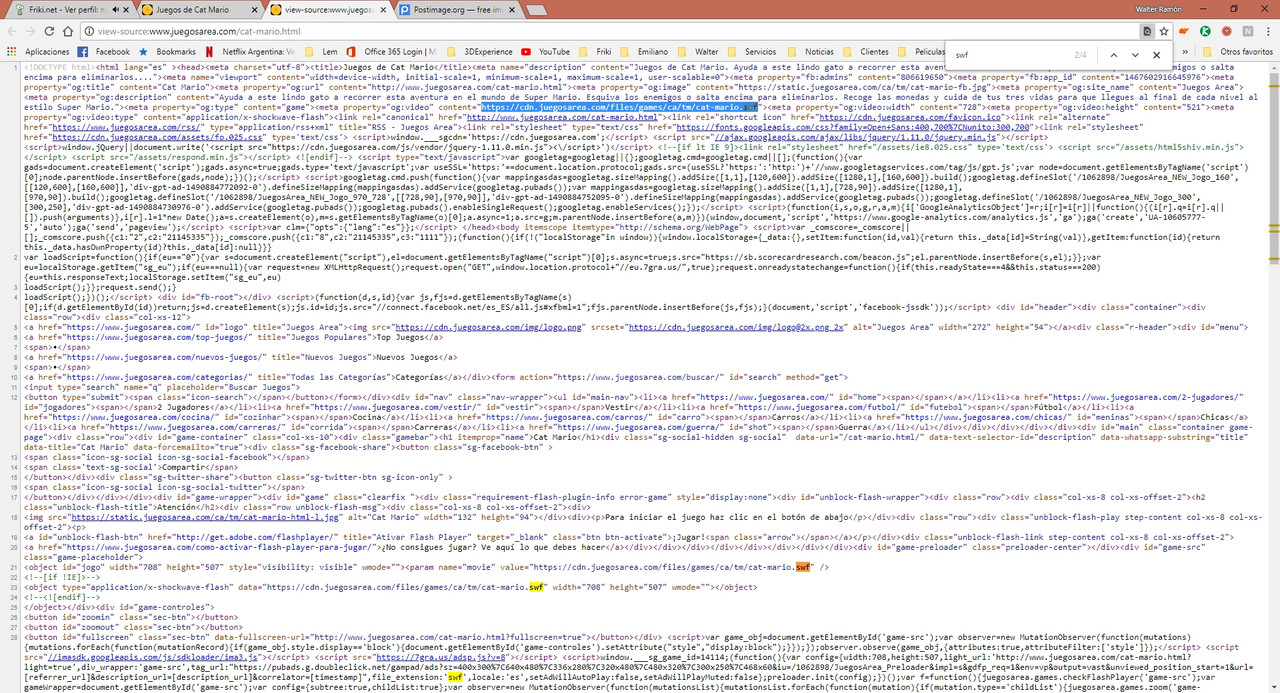This screenshot has height=693, width=1280.
Task: Open the Servicios bookmarks folder
Action: tap(752, 51)
